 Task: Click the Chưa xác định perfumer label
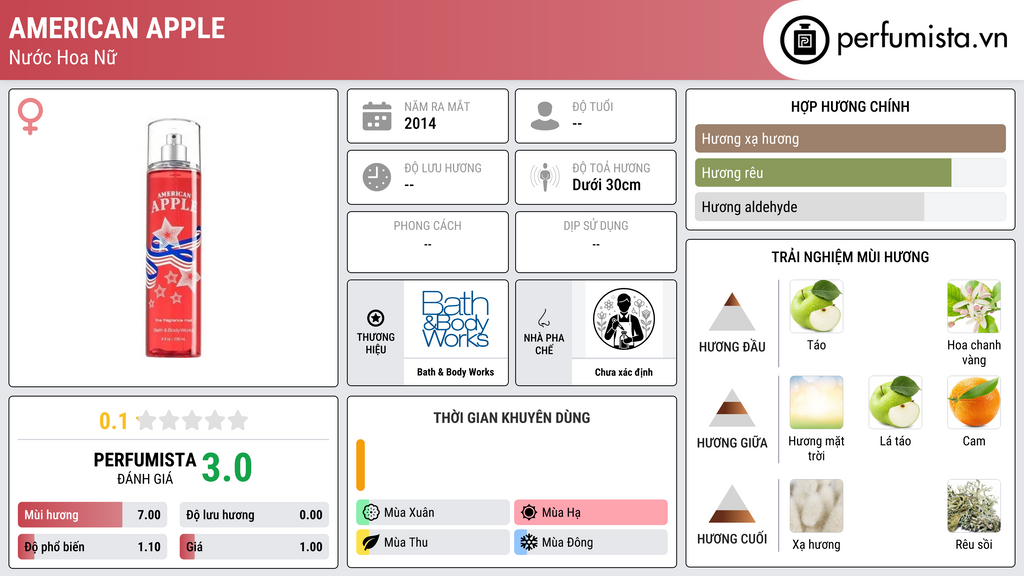tap(624, 372)
